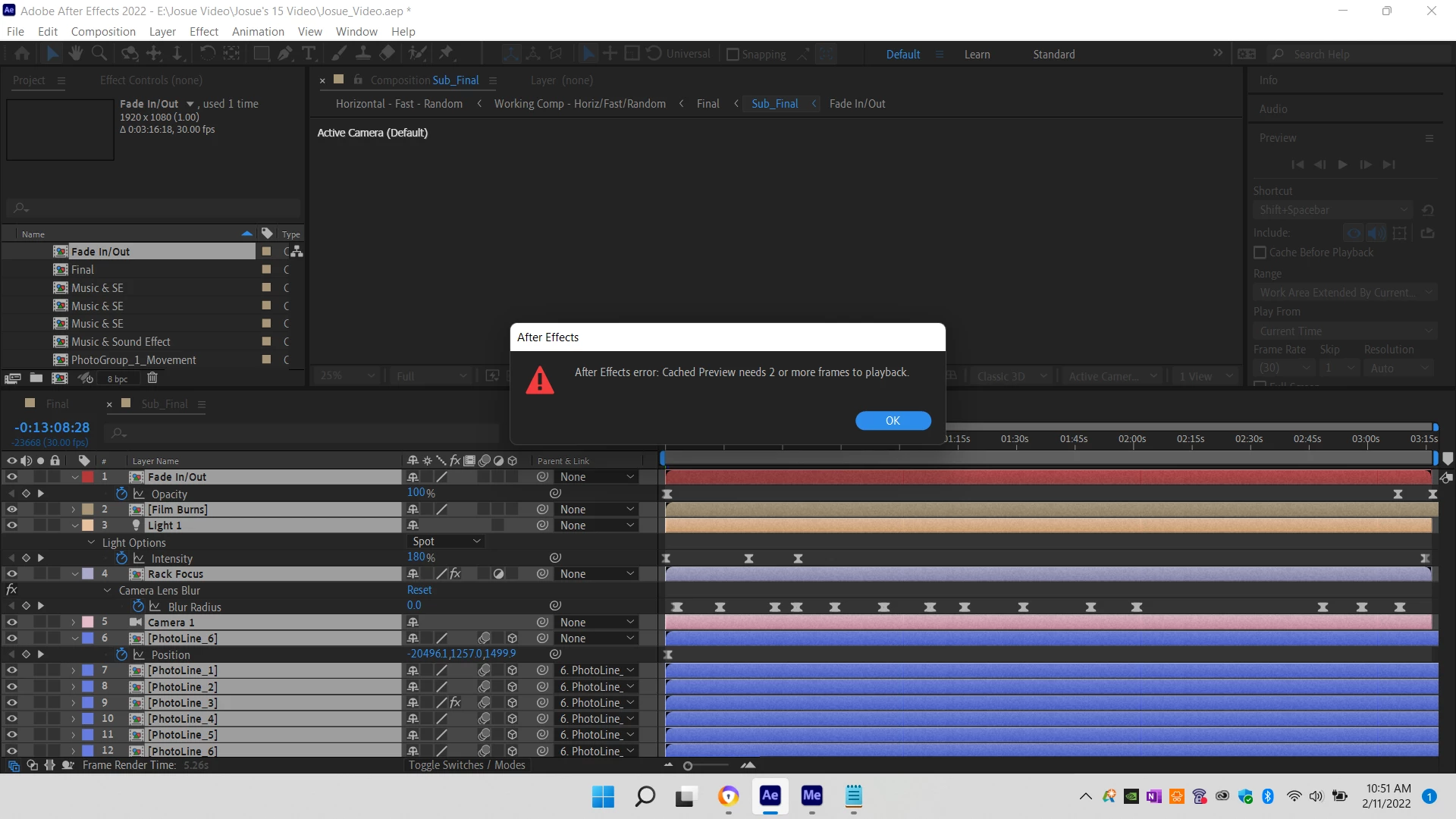1456x819 pixels.
Task: Collapse Light Options property group
Action: 91,542
